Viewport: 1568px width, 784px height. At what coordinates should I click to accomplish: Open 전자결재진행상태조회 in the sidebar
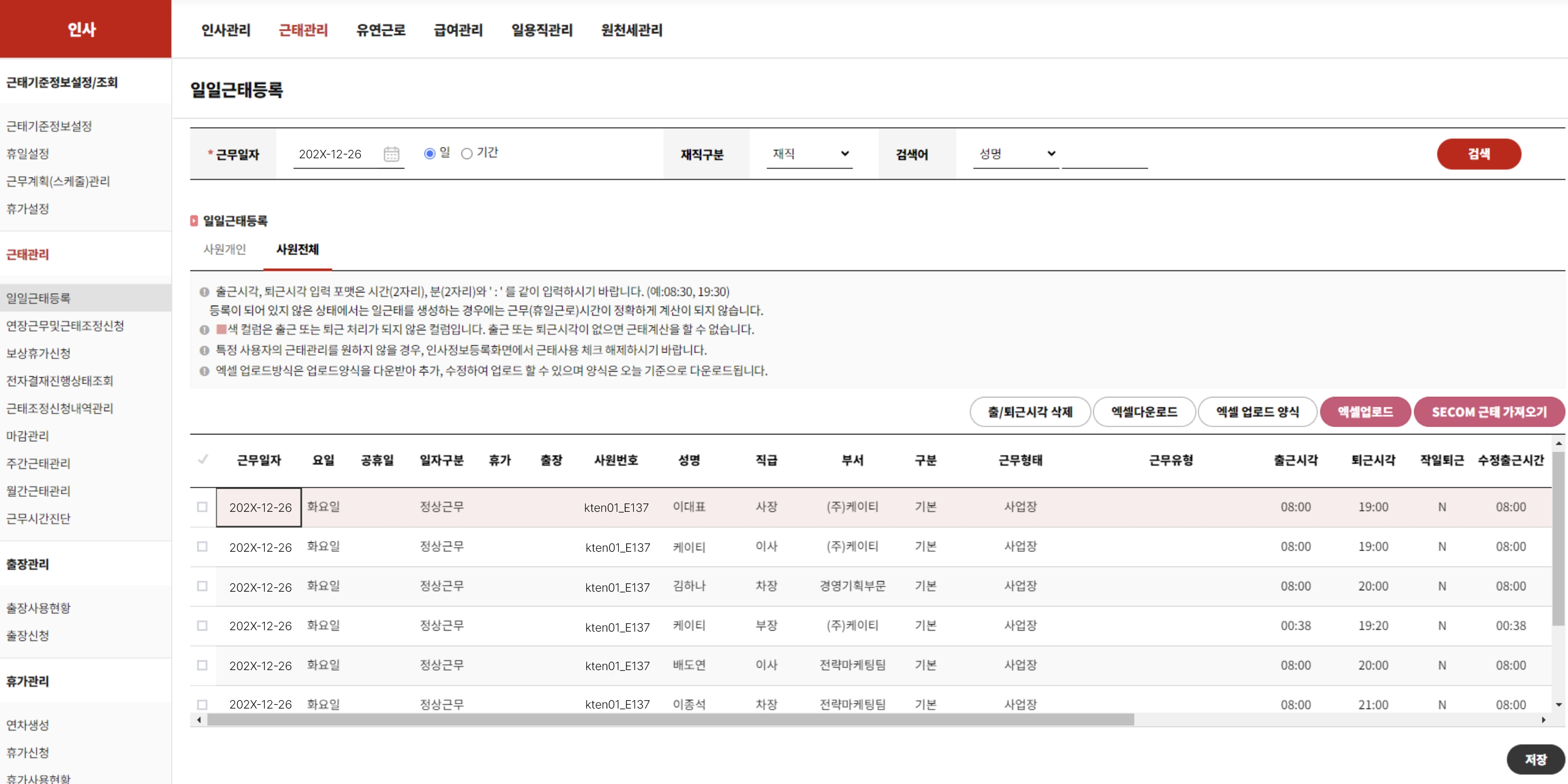click(x=60, y=381)
